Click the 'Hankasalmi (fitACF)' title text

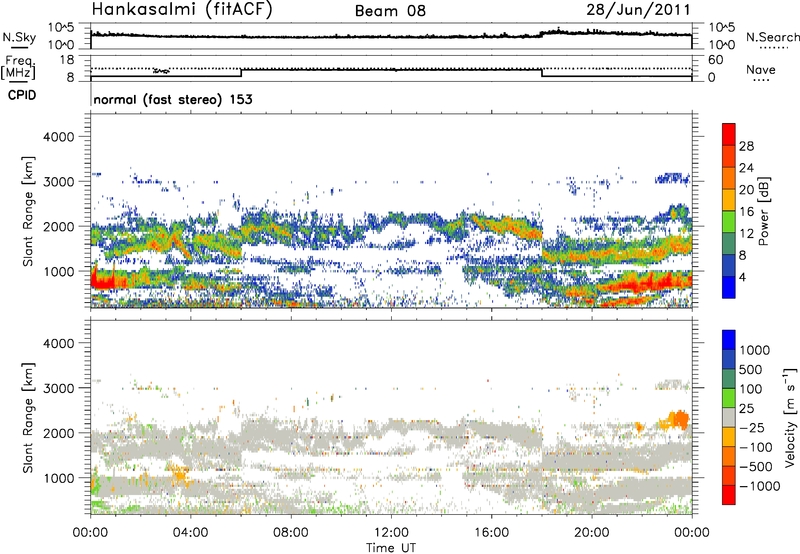[182, 9]
